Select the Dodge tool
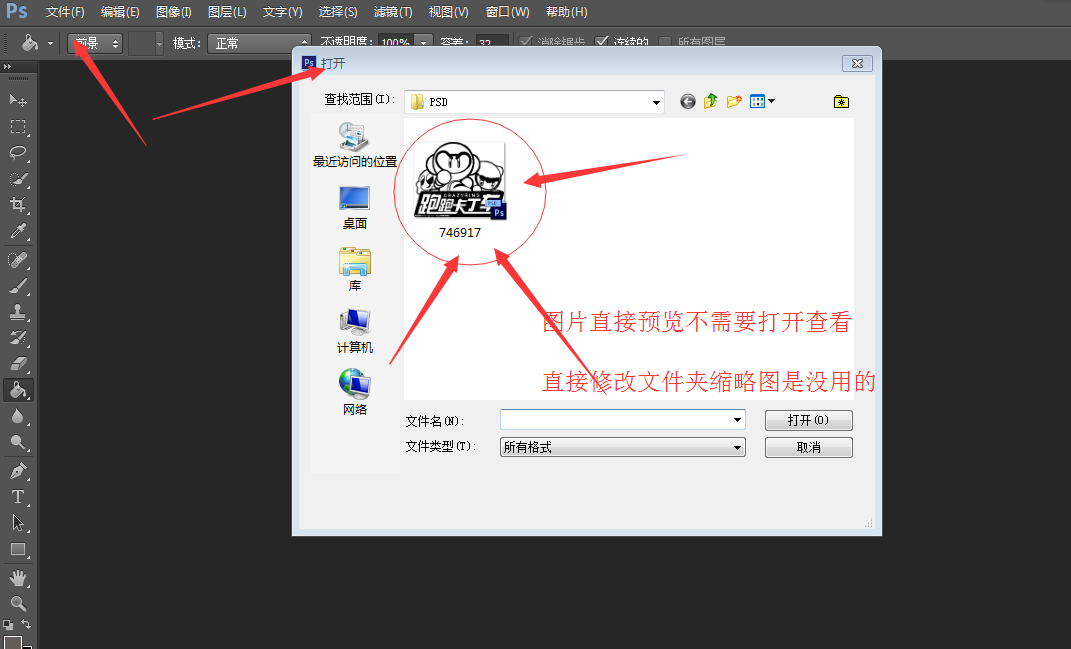The image size is (1071, 649). tap(18, 443)
